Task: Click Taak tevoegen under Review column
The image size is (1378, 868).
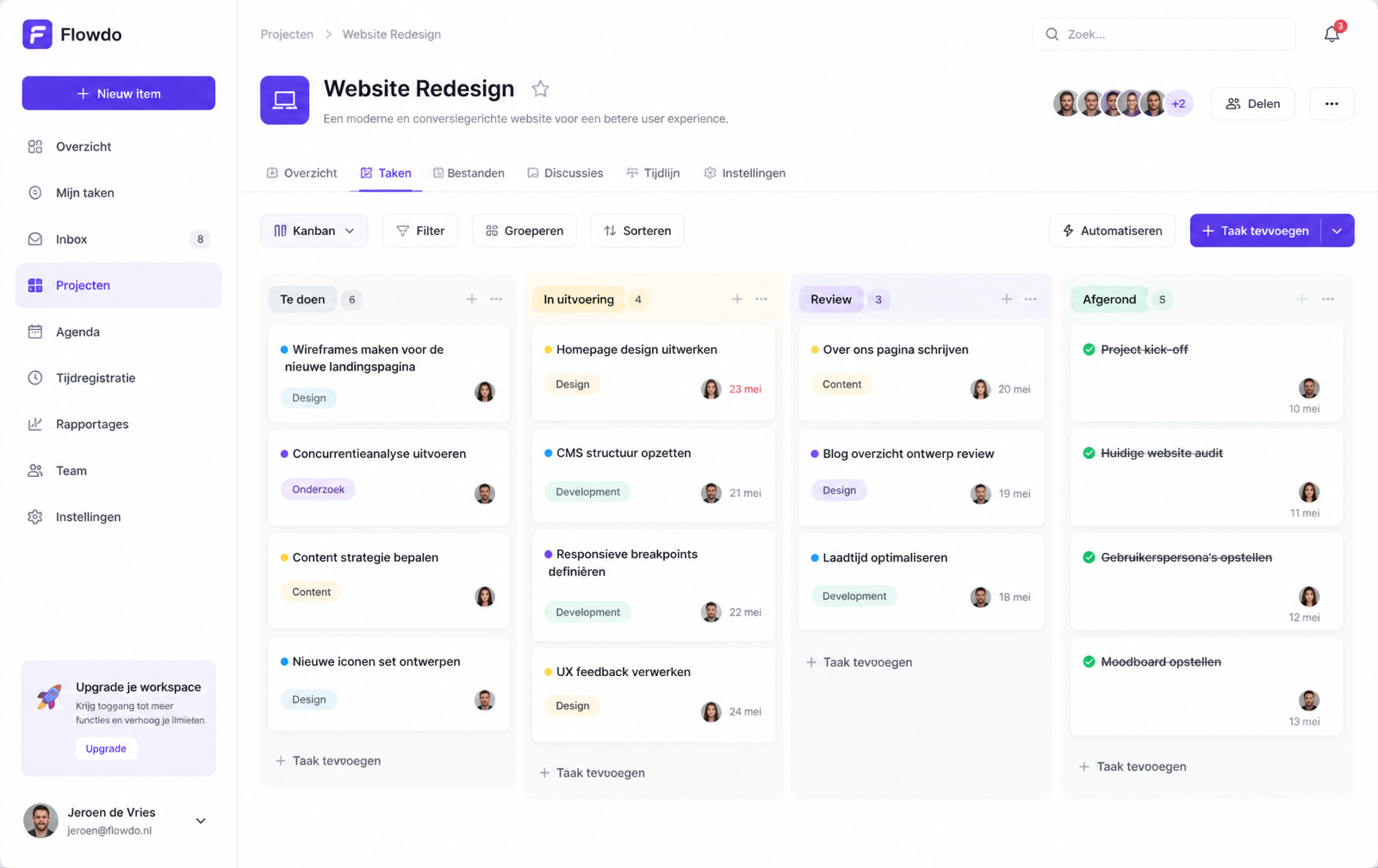Action: [859, 662]
